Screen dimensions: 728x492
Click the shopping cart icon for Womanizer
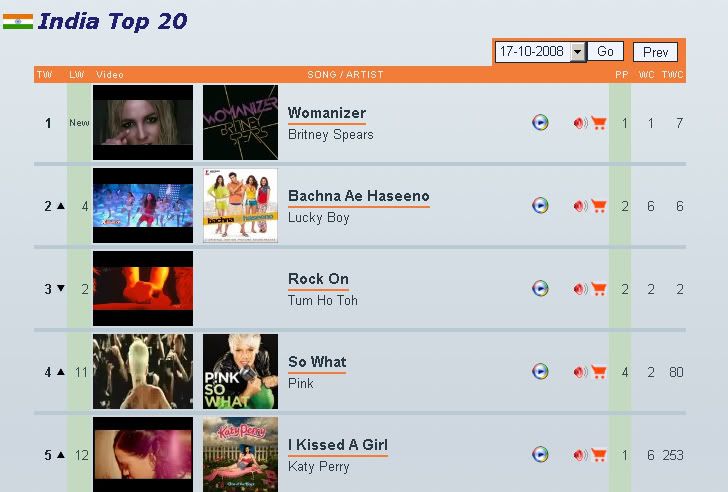point(598,123)
